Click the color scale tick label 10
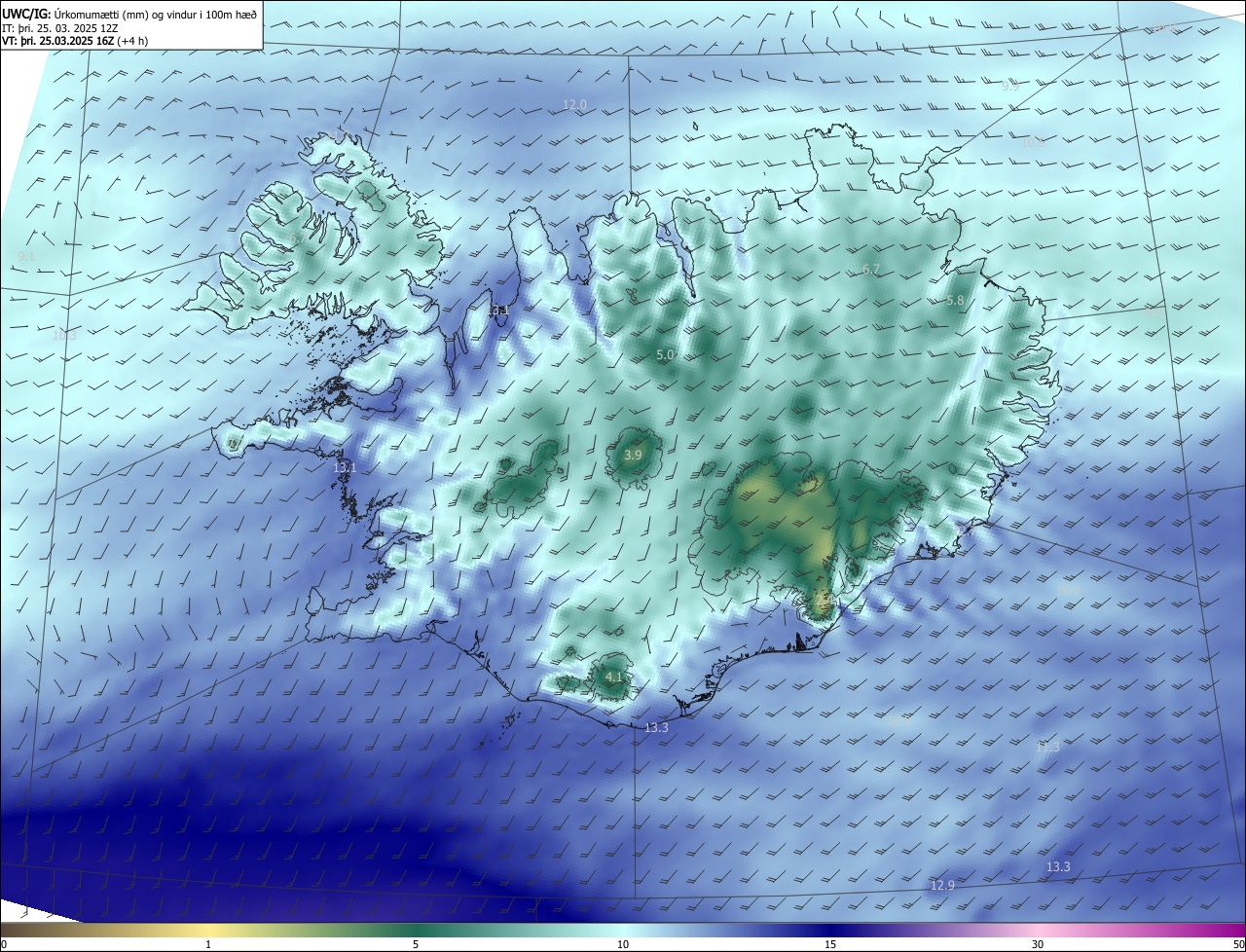Screen dimensions: 1246x952 (623, 944)
